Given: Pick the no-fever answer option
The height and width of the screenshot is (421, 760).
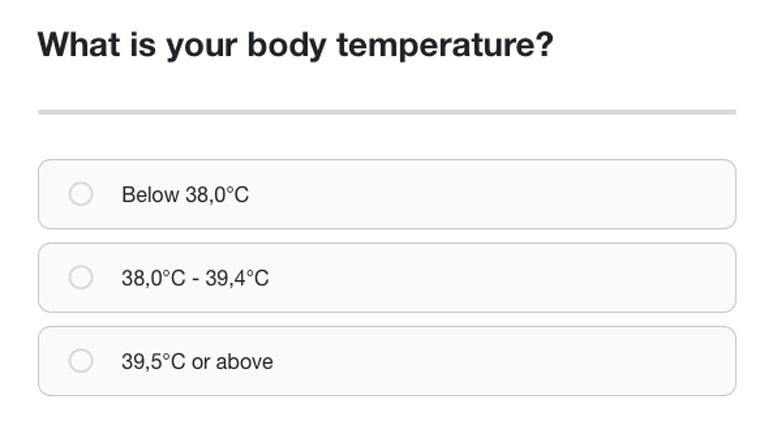Looking at the screenshot, I should click(387, 194).
